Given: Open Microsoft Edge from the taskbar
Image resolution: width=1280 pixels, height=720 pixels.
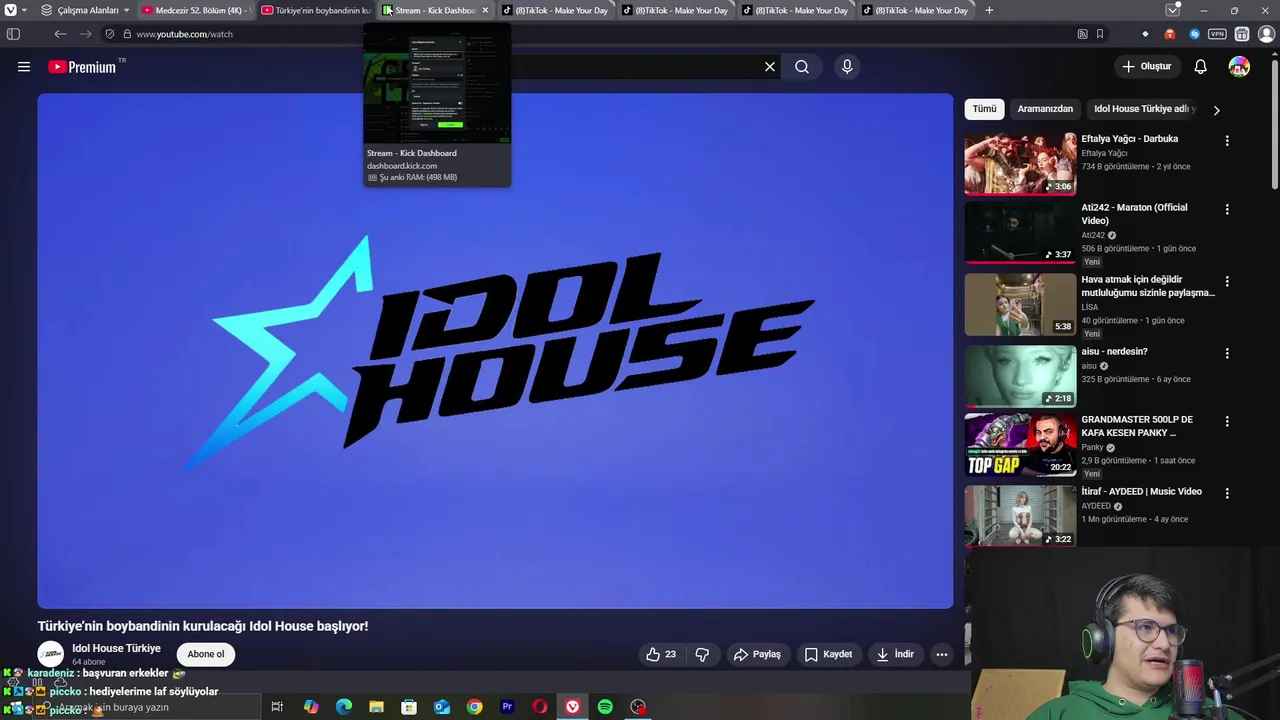Looking at the screenshot, I should tap(343, 707).
